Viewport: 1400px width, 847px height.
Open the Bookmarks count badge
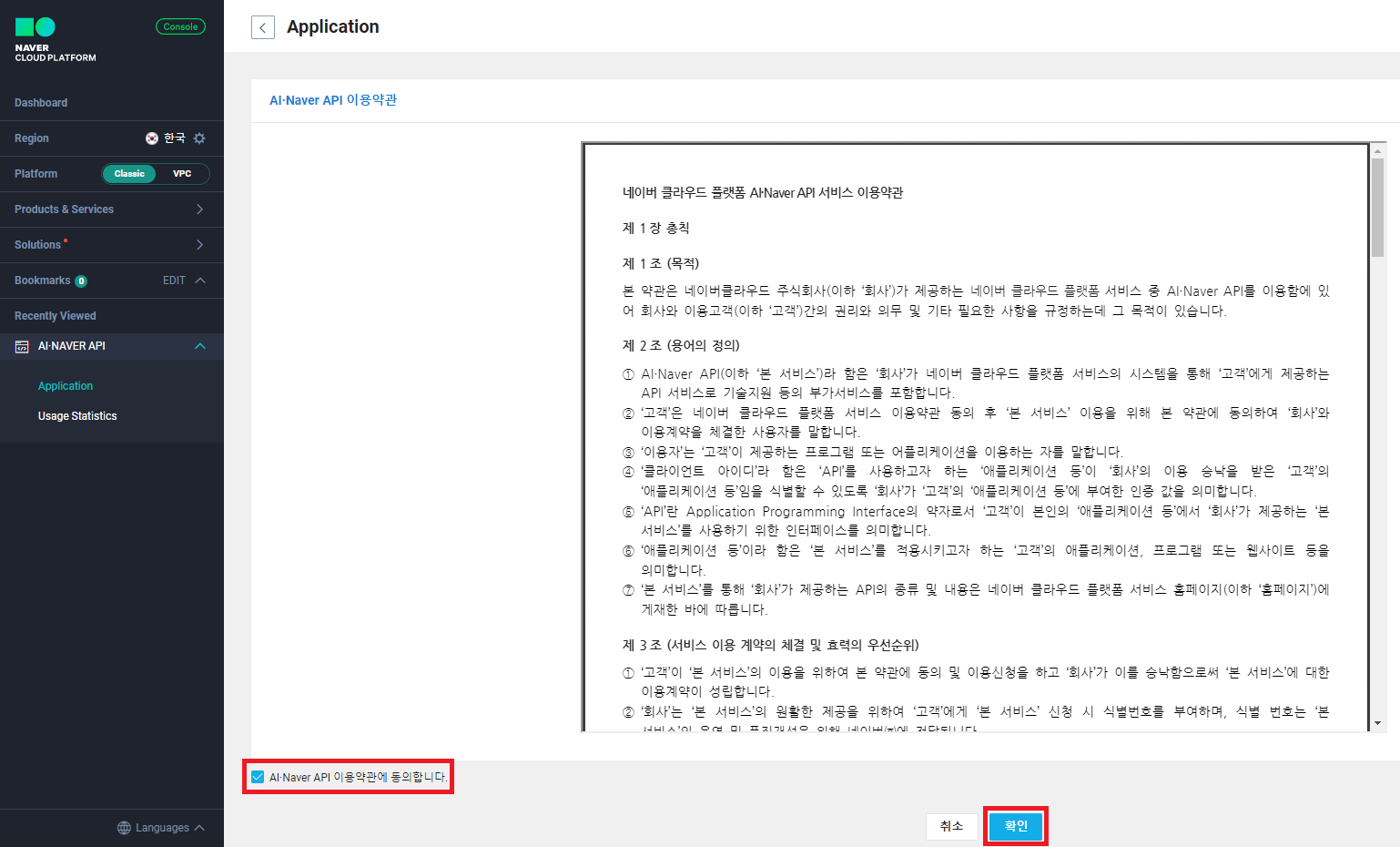tap(81, 281)
